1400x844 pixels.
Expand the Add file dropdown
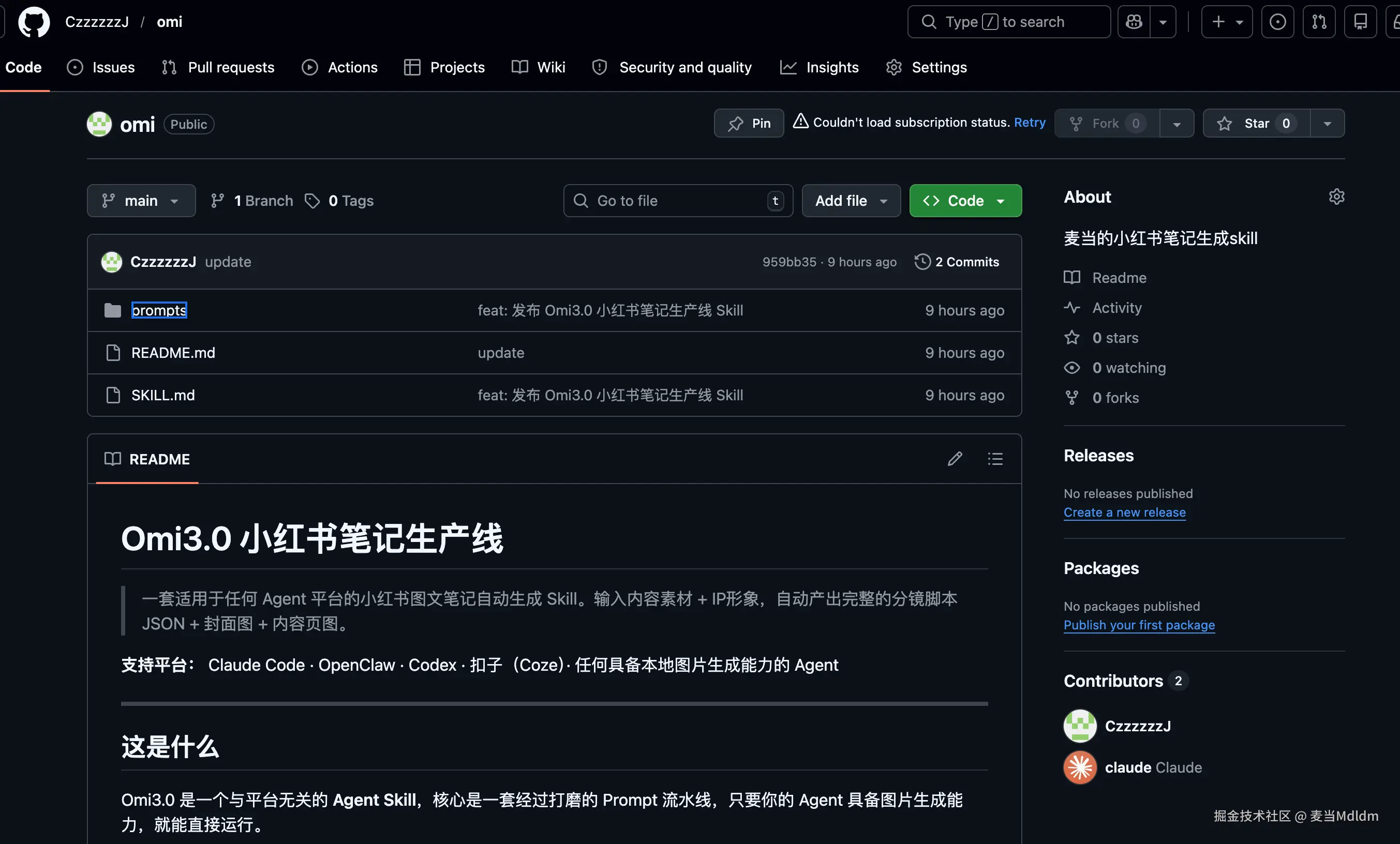tap(851, 201)
